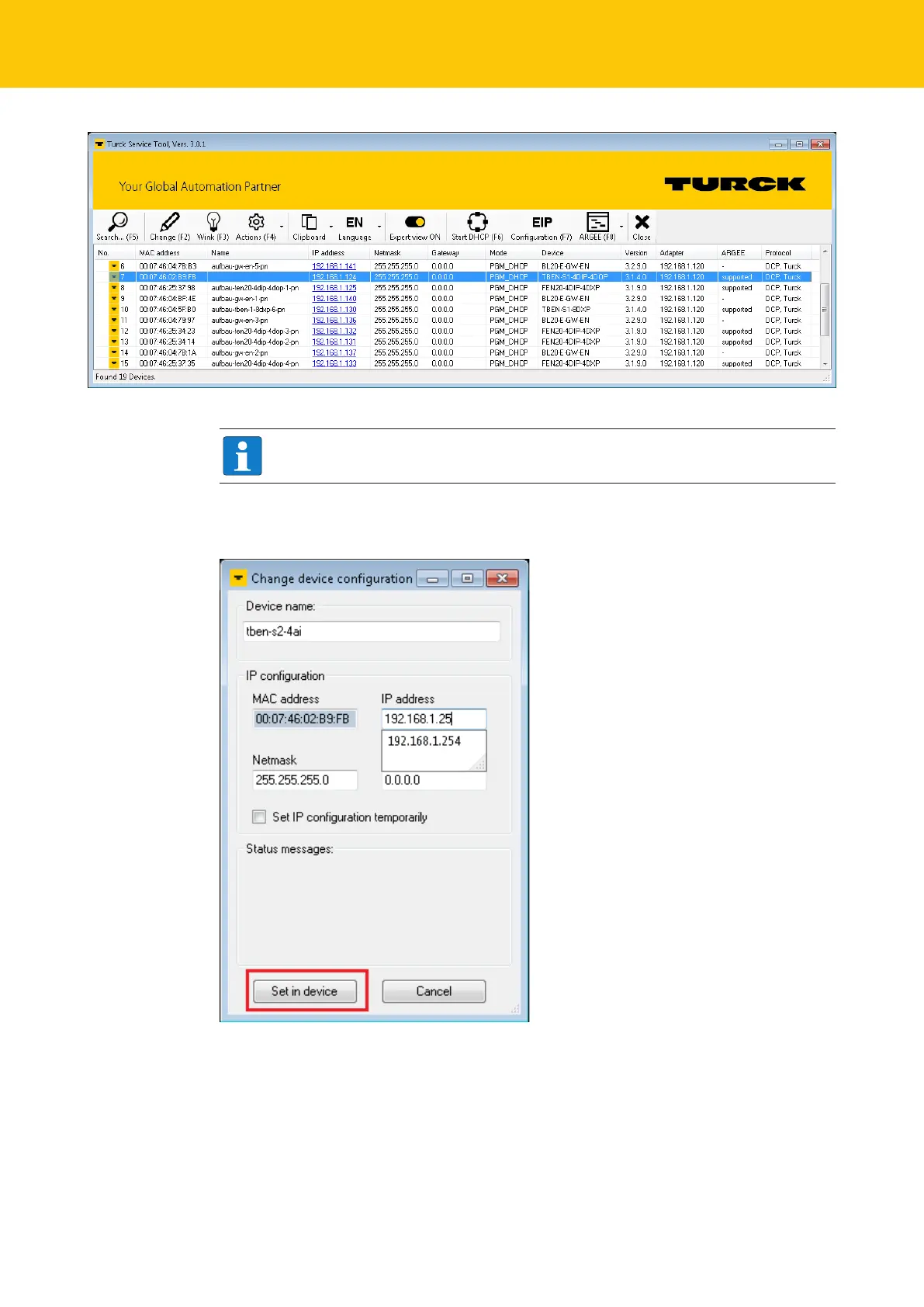This screenshot has height=1307, width=924.
Task: Click the yellow device icon of row 6
Action: point(113,266)
